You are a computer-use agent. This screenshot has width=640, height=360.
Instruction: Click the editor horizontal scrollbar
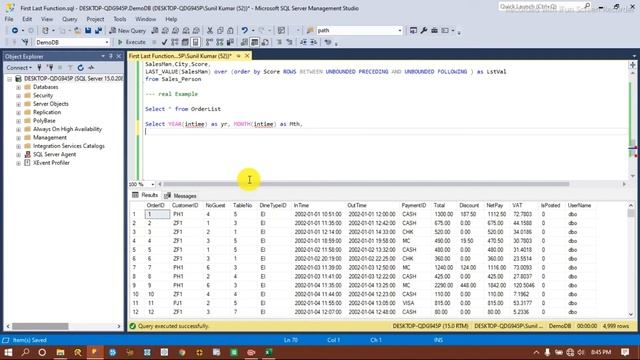click(366, 184)
